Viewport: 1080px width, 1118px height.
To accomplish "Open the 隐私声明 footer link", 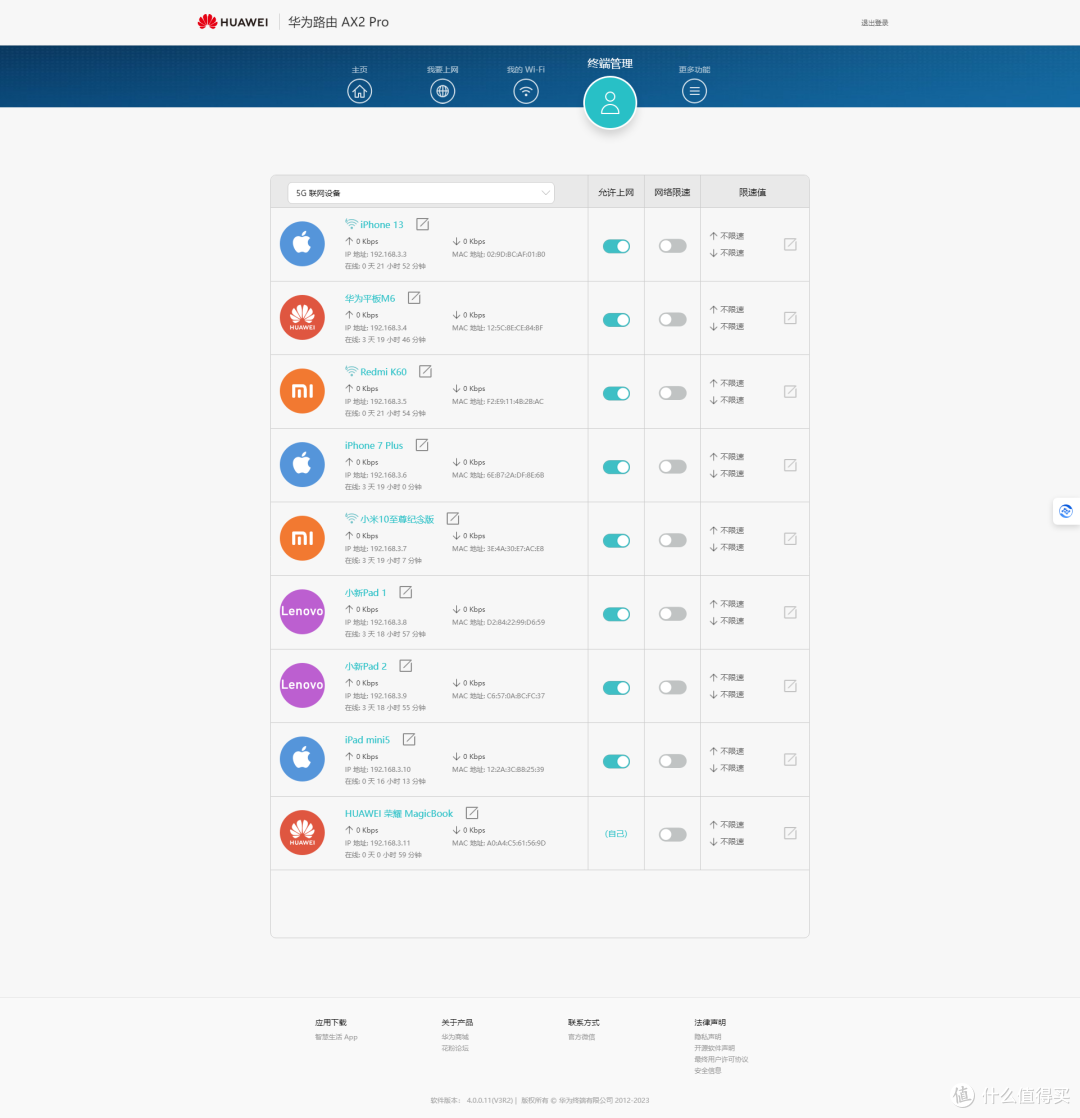I will click(x=708, y=1037).
